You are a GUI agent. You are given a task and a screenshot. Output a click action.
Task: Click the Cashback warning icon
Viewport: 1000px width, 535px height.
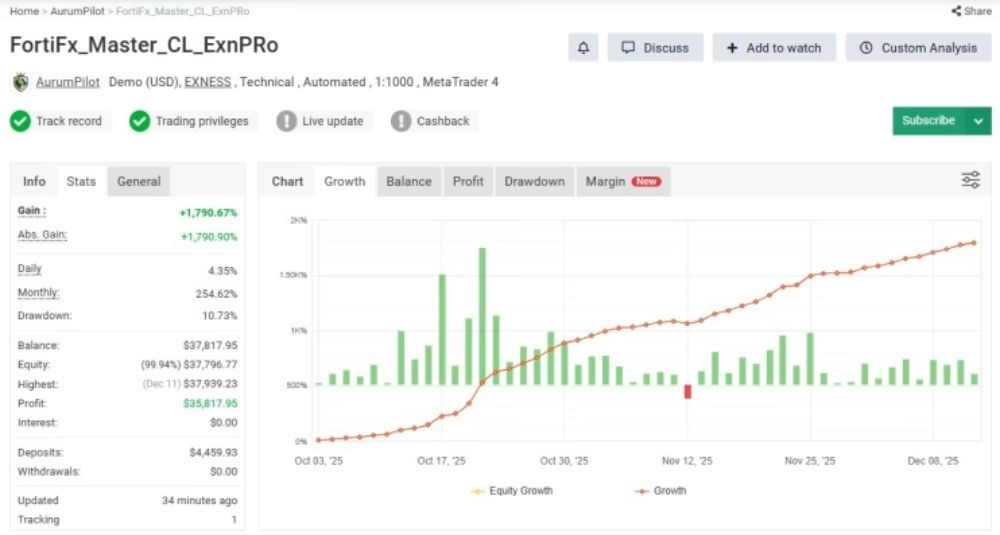(x=401, y=121)
